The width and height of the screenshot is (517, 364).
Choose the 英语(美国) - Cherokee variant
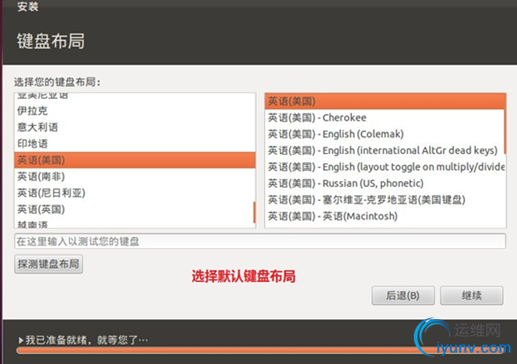point(384,118)
